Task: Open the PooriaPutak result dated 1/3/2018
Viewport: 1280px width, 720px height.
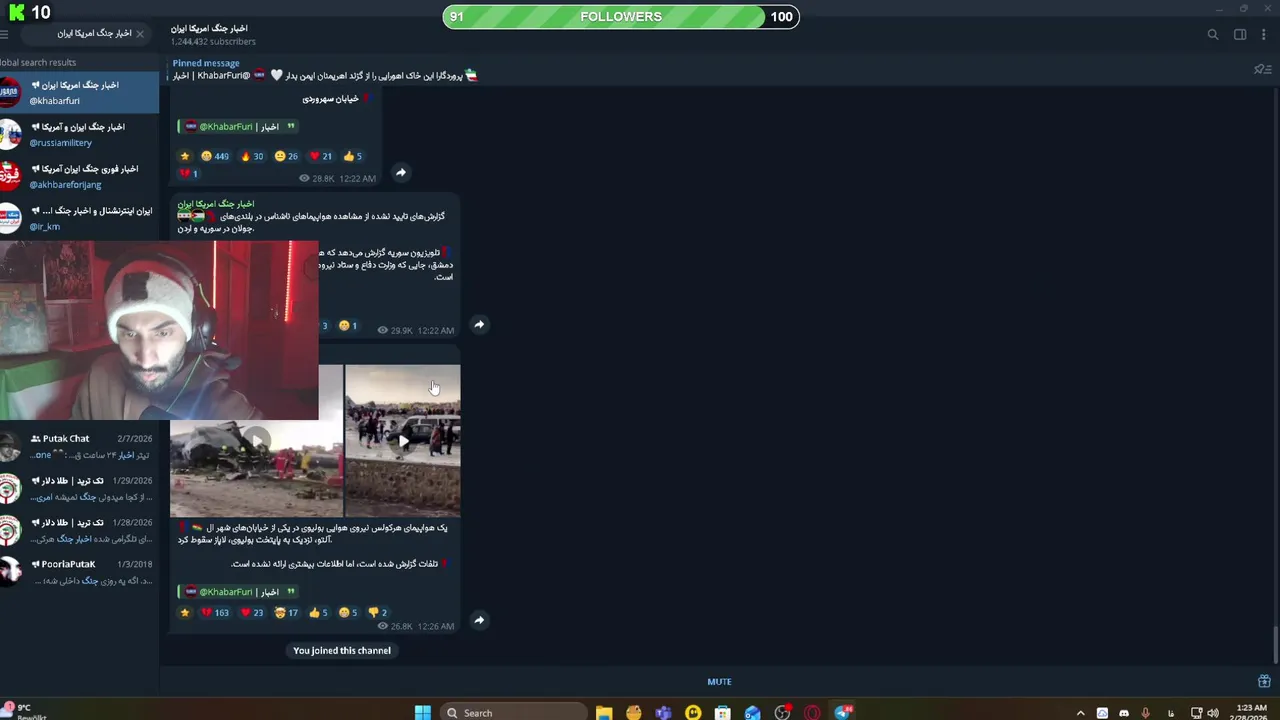Action: click(x=79, y=572)
